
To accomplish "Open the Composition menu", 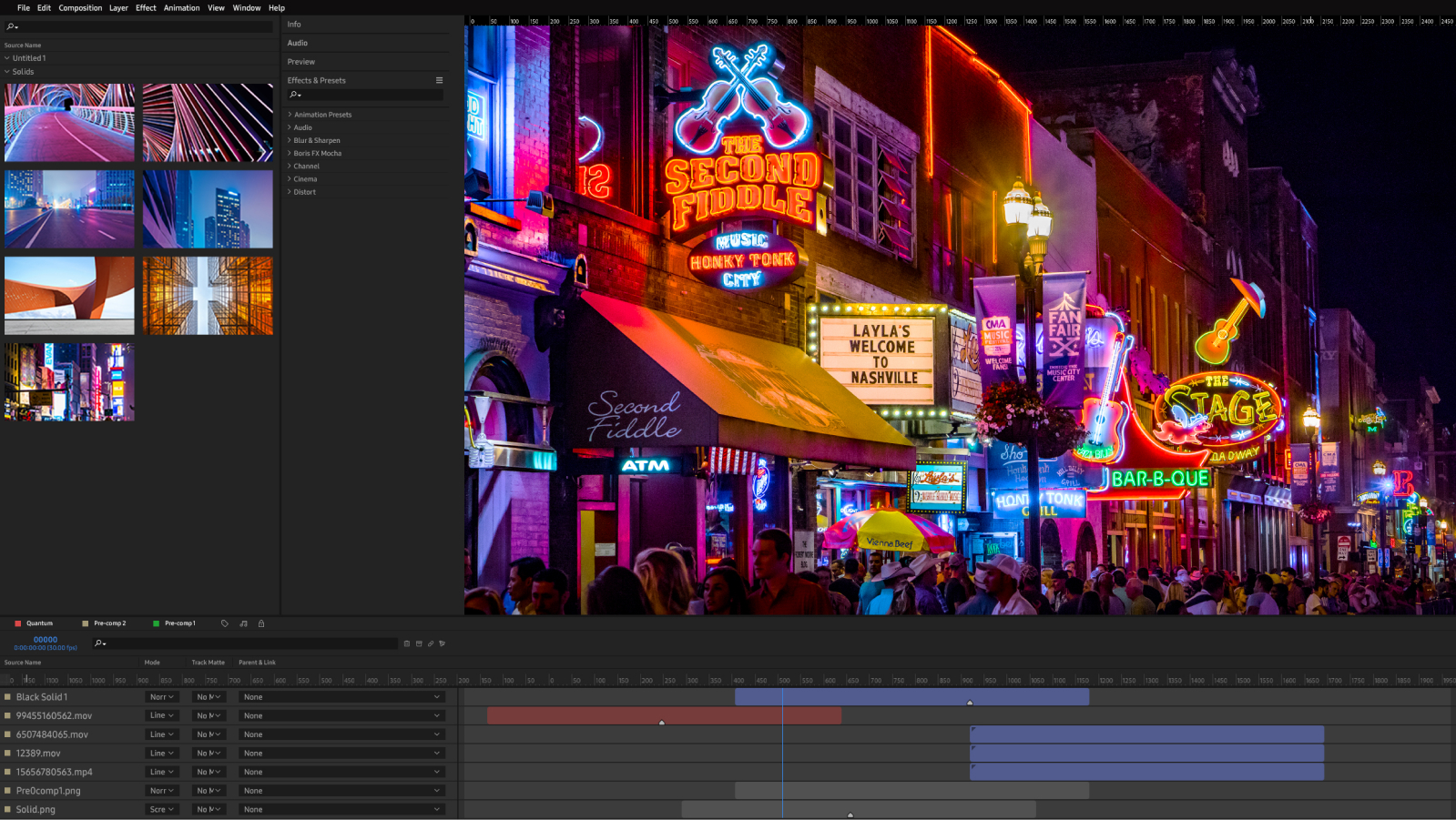I will coord(80,7).
